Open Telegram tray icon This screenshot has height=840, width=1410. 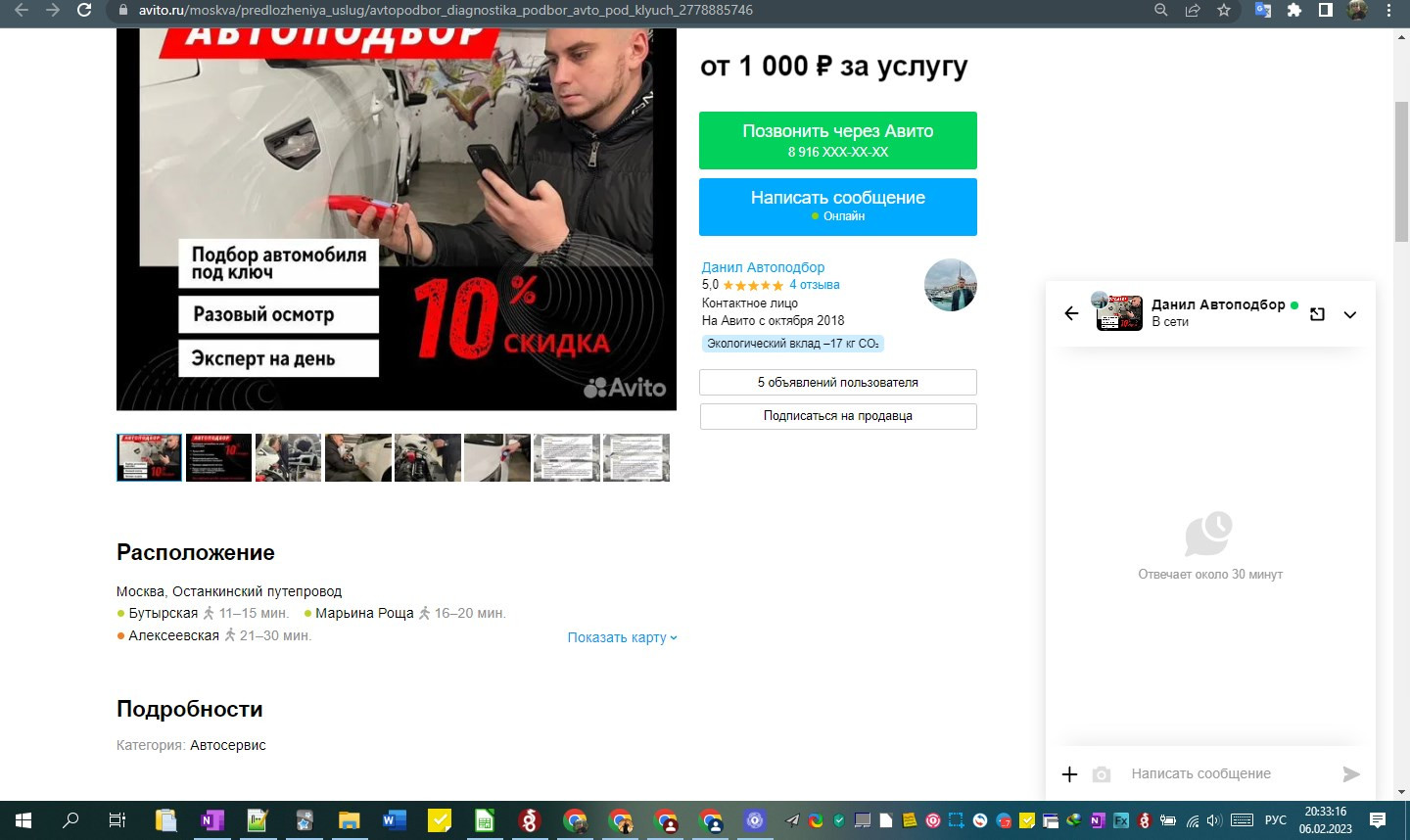pos(792,820)
